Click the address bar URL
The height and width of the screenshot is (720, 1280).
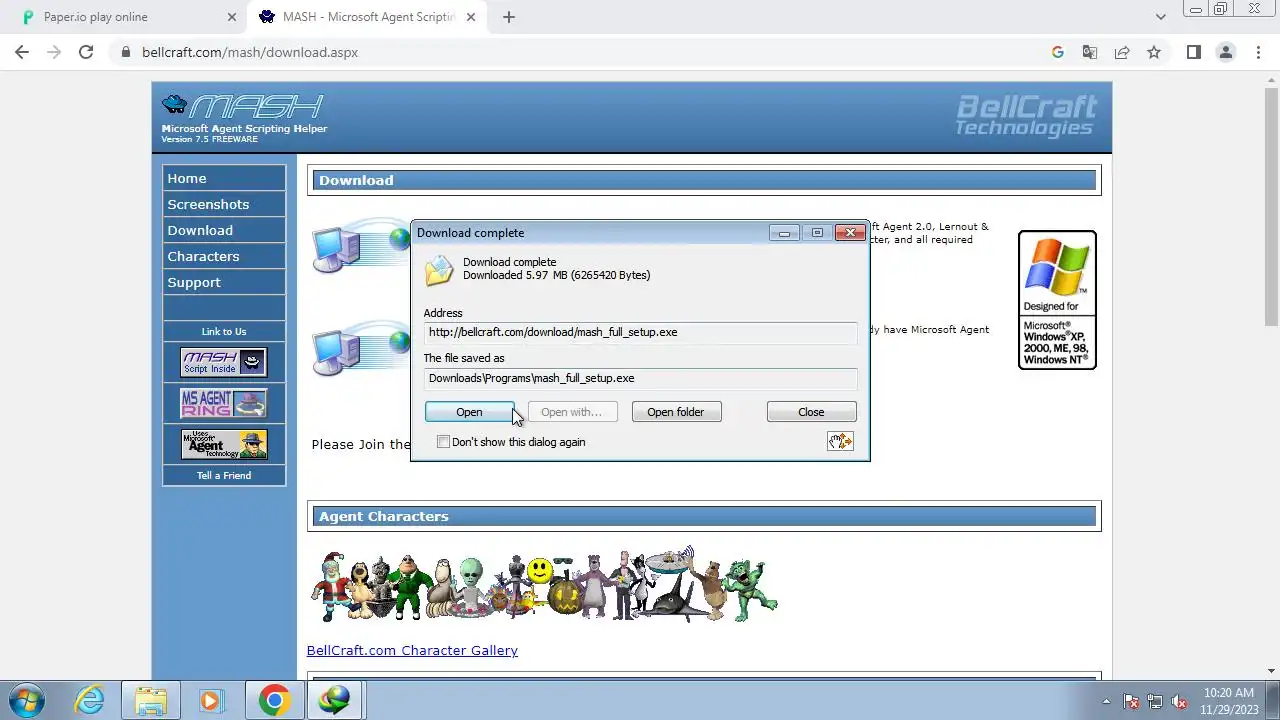[250, 52]
